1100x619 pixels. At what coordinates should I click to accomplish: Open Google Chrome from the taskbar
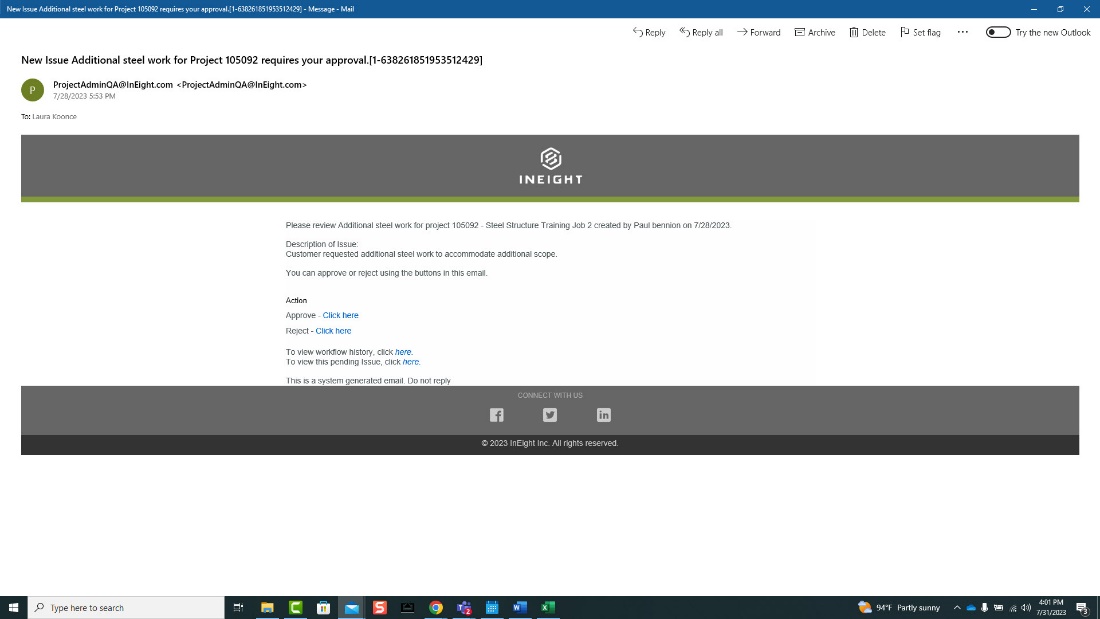click(436, 607)
